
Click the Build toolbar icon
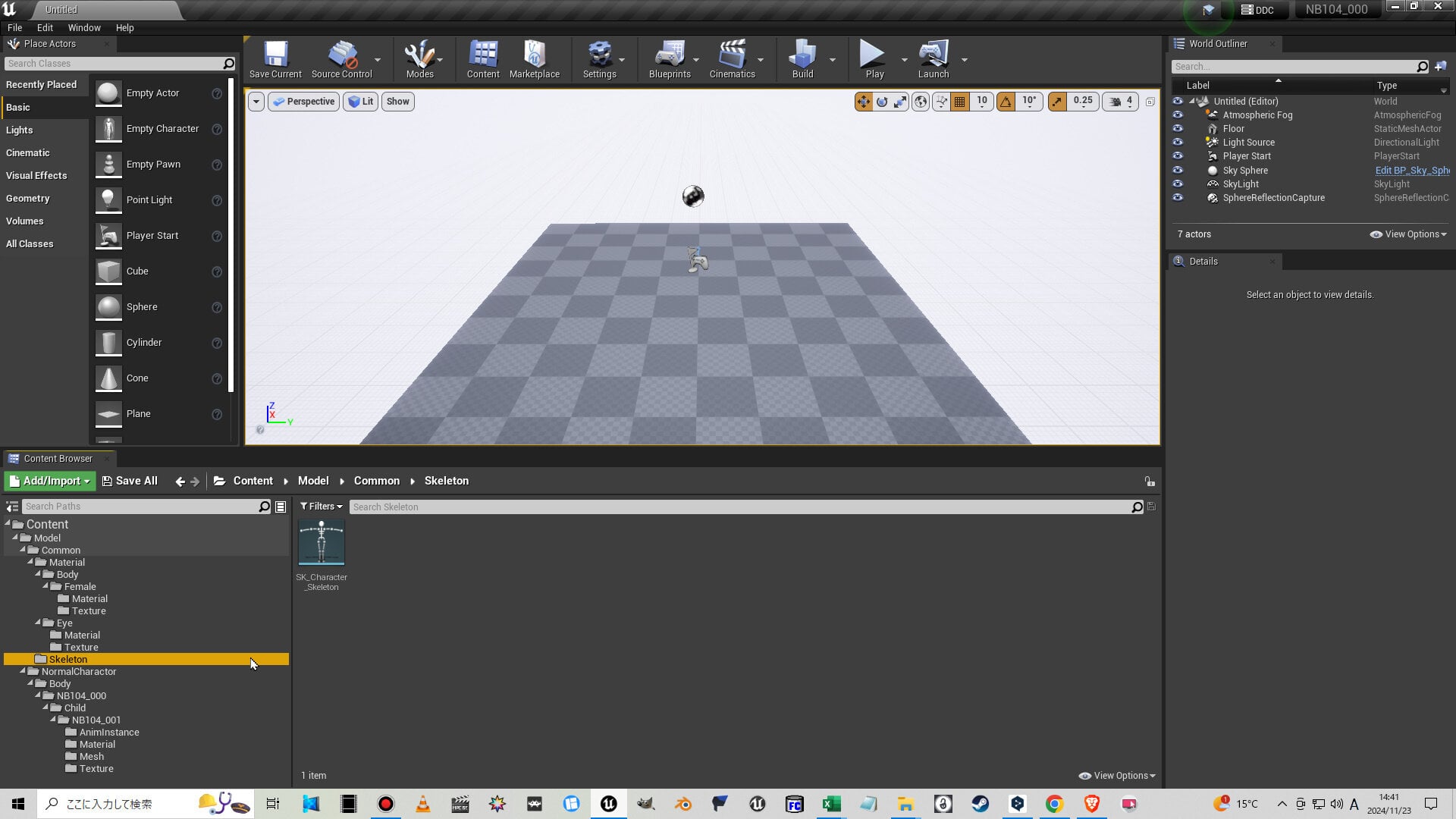coord(802,59)
